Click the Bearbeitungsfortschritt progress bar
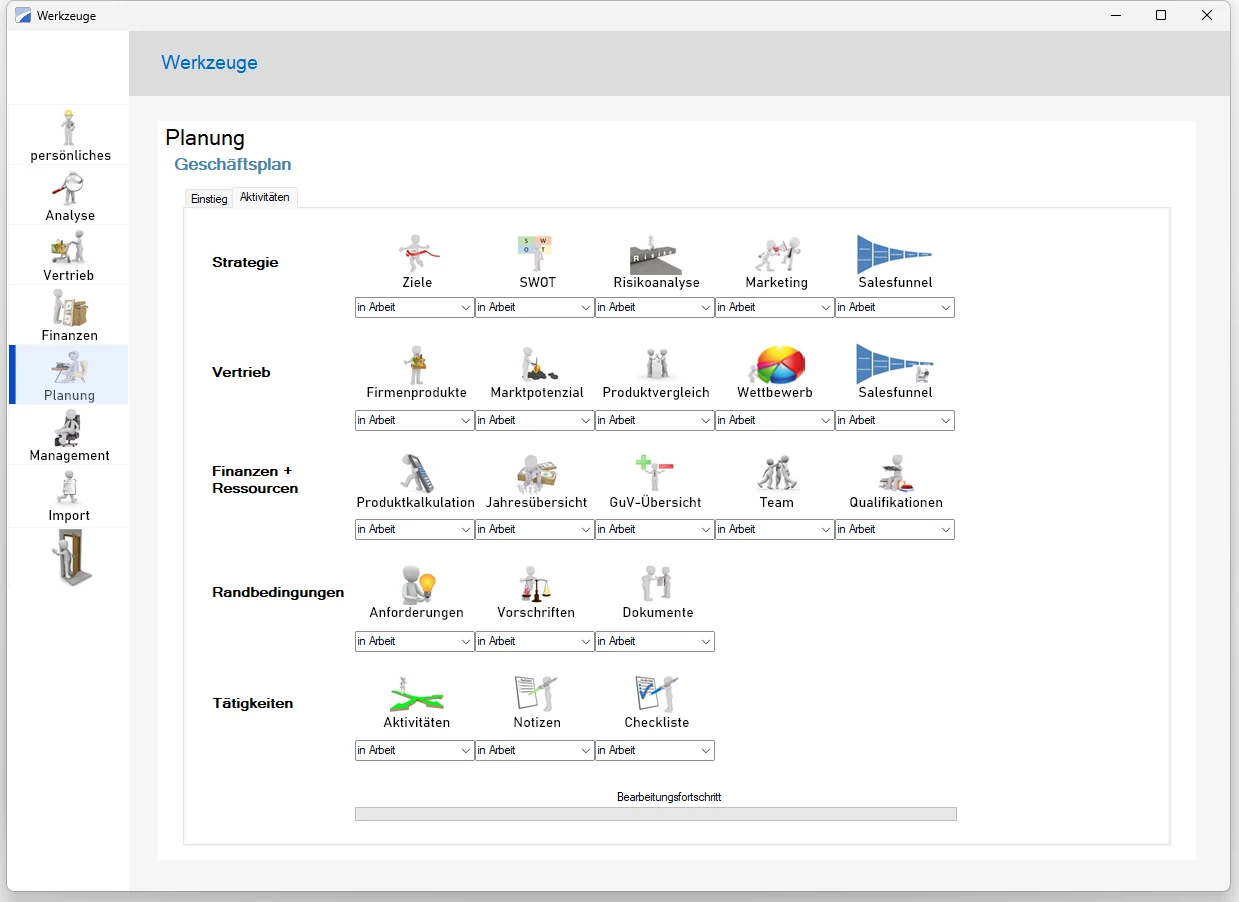 656,814
